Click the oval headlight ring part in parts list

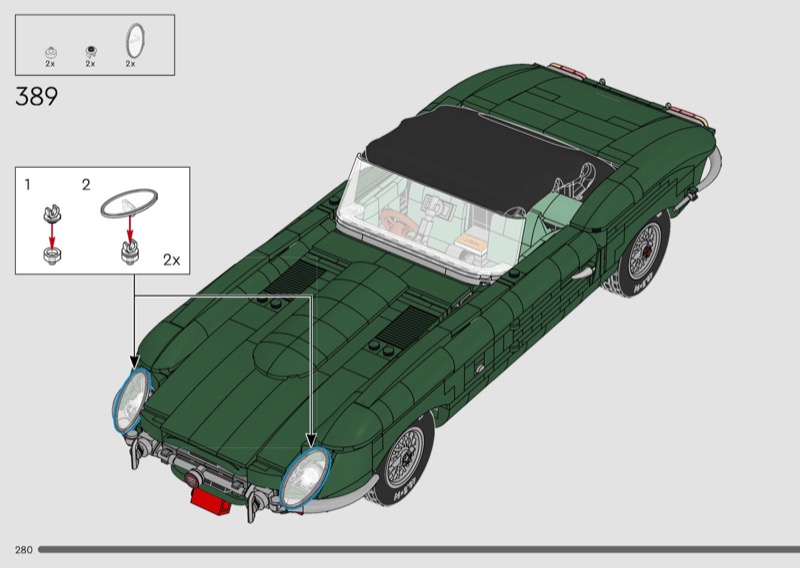[136, 40]
